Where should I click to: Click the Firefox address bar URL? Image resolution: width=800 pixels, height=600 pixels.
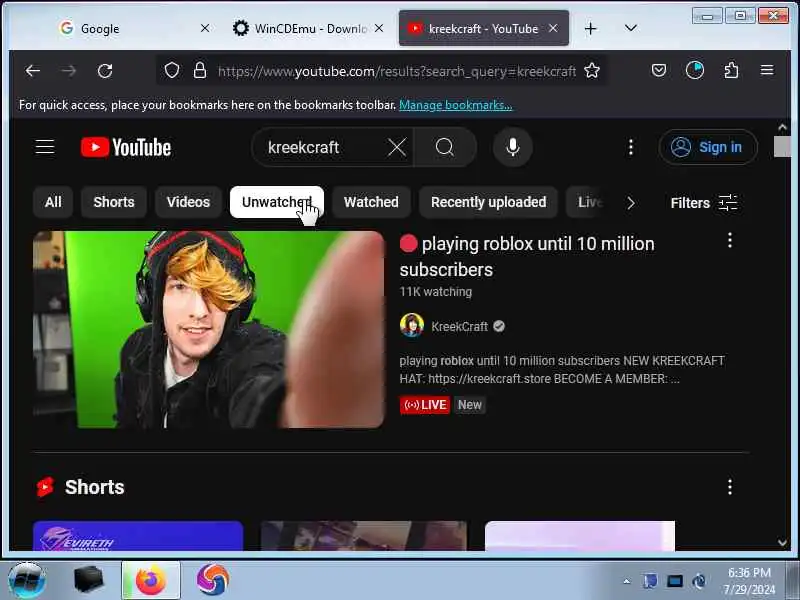[396, 71]
